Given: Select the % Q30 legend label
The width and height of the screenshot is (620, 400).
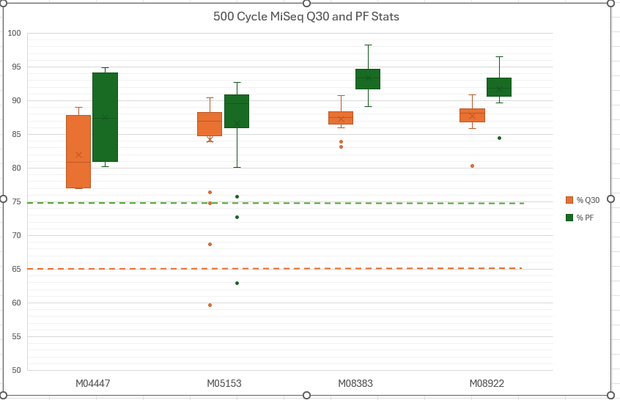Looking at the screenshot, I should (588, 200).
